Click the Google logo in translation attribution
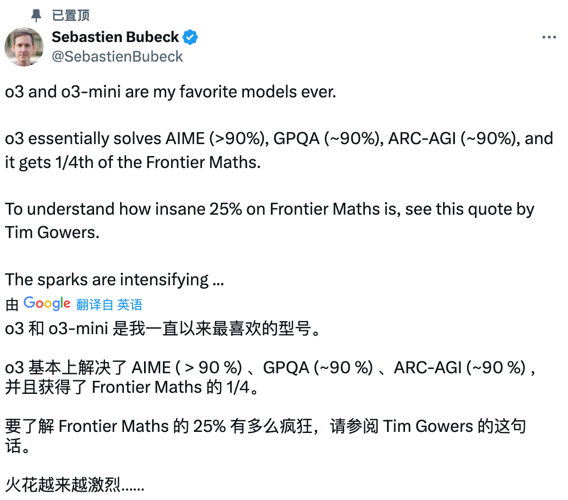Image resolution: width=568 pixels, height=500 pixels. click(x=47, y=303)
